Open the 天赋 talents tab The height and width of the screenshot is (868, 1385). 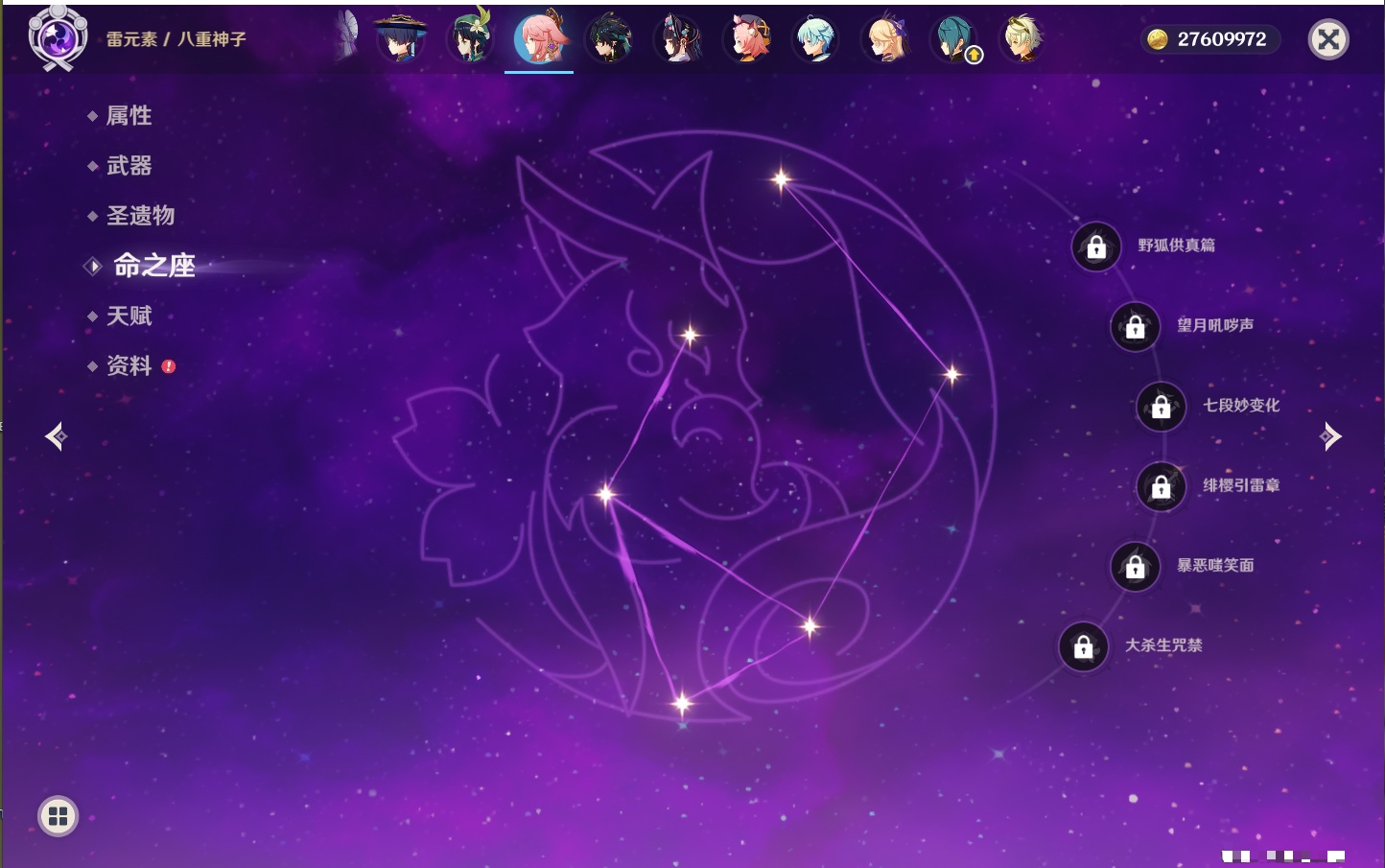point(129,316)
